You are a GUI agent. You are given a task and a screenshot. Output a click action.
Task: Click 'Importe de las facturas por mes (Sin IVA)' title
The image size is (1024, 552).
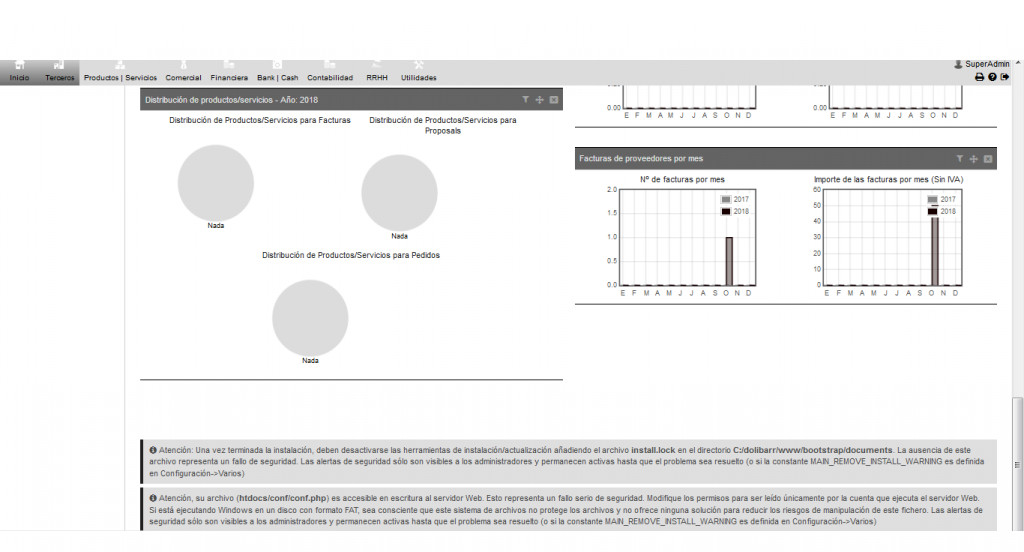[x=888, y=180]
